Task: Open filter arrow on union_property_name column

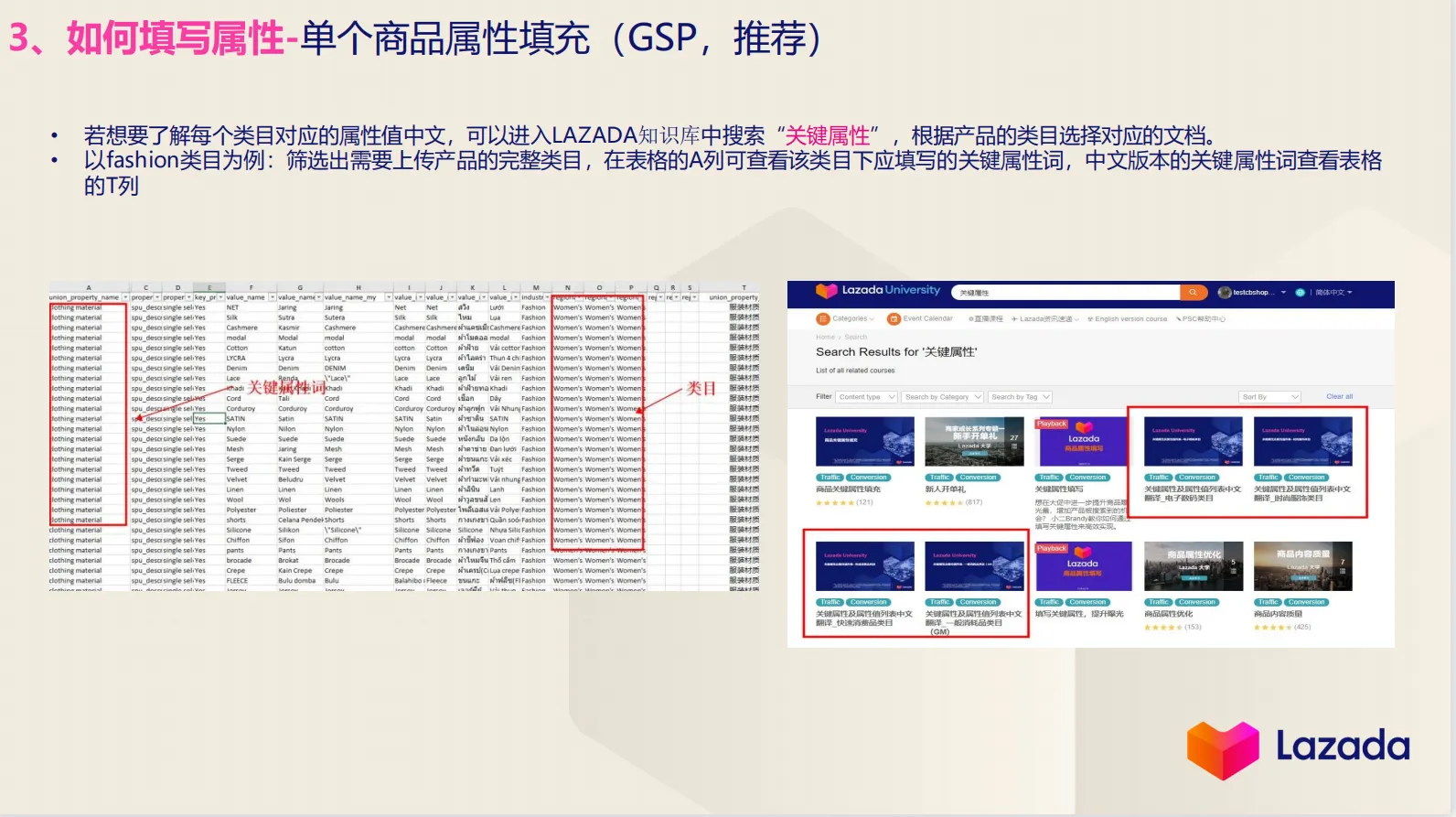Action: click(x=125, y=297)
